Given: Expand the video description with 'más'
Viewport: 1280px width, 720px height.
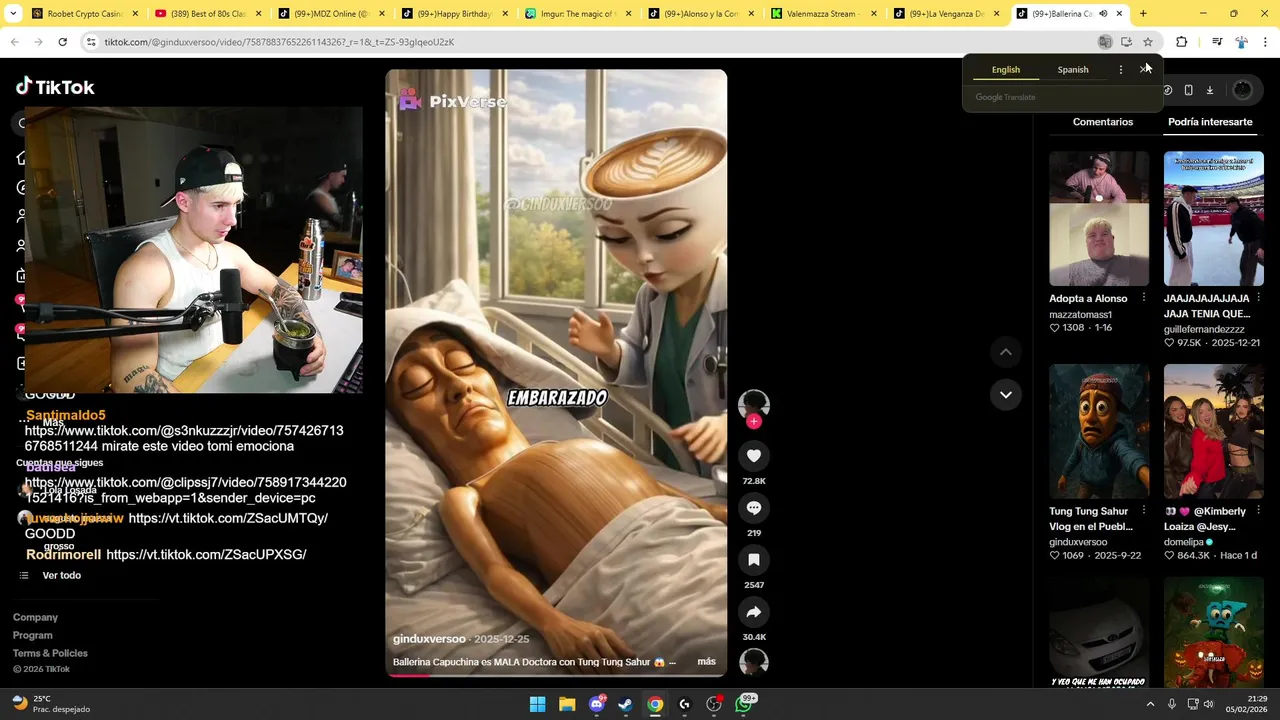Looking at the screenshot, I should click(706, 662).
